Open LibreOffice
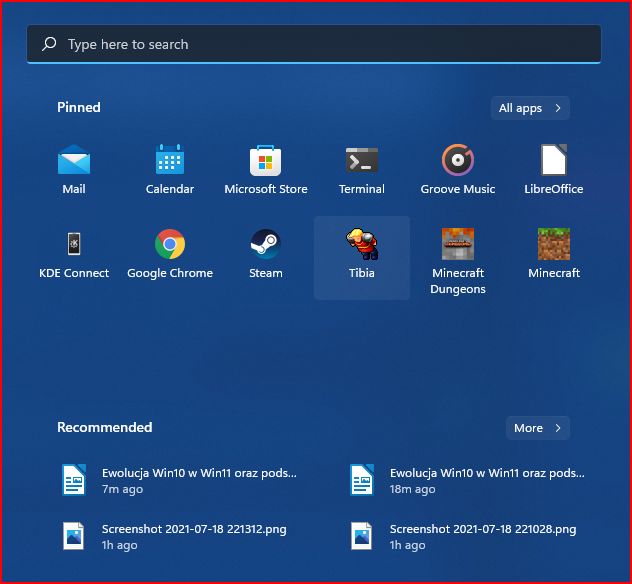Viewport: 632px width, 584px height. [x=553, y=169]
